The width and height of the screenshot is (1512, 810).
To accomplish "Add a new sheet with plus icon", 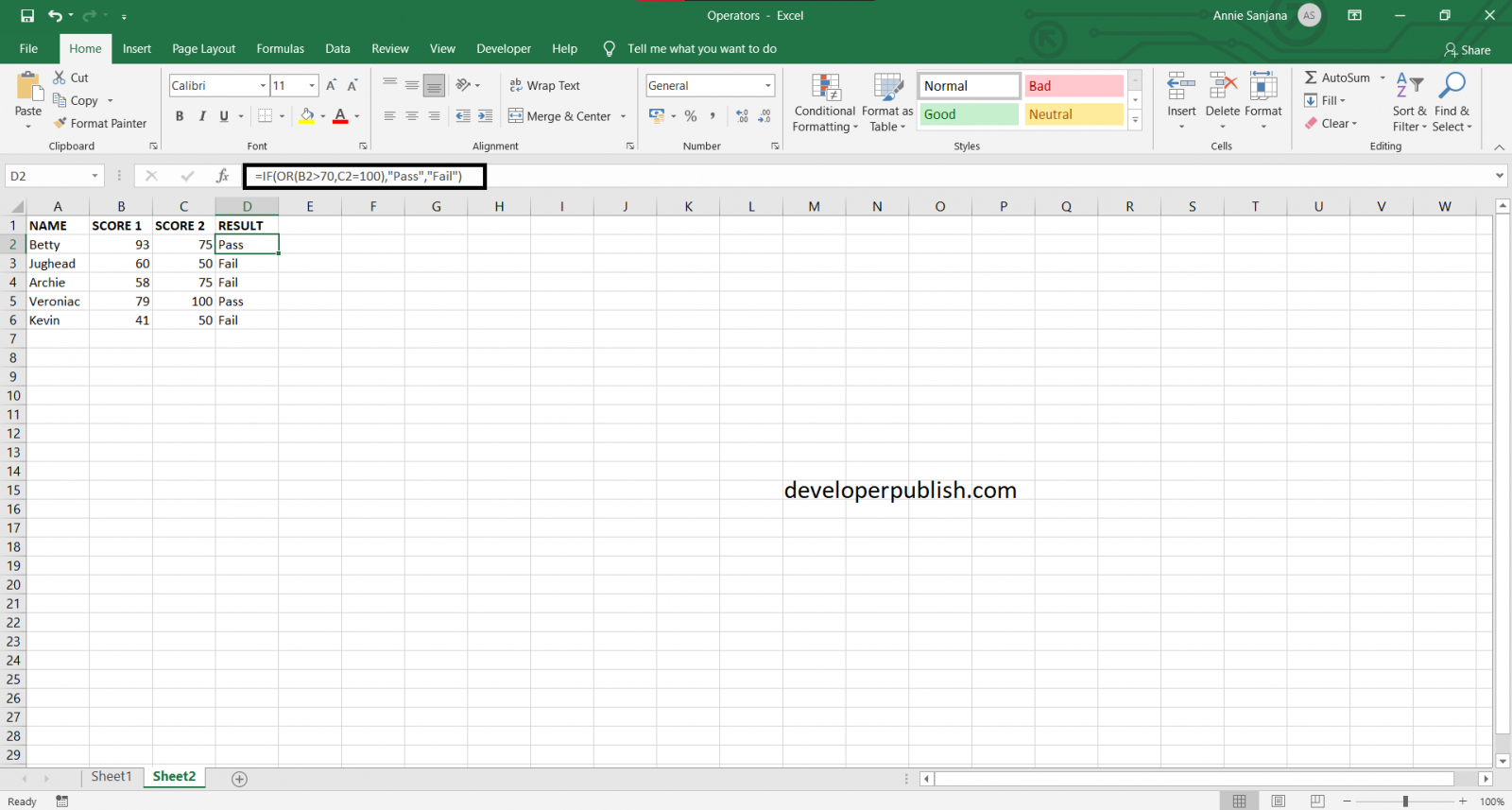I will [239, 779].
